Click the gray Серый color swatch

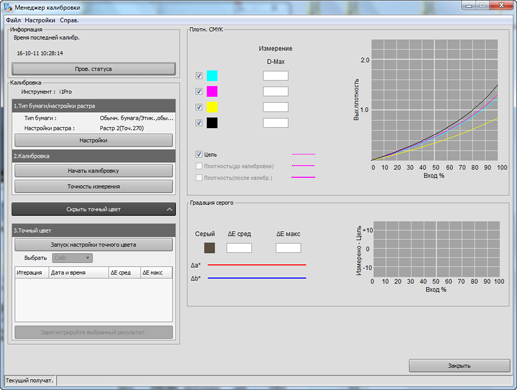tap(209, 248)
